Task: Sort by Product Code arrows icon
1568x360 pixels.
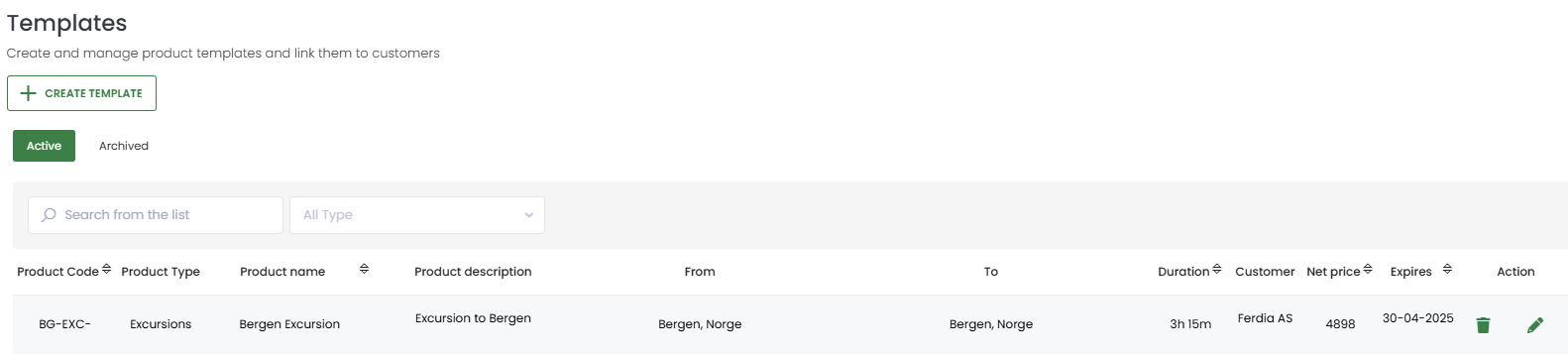Action: click(106, 269)
